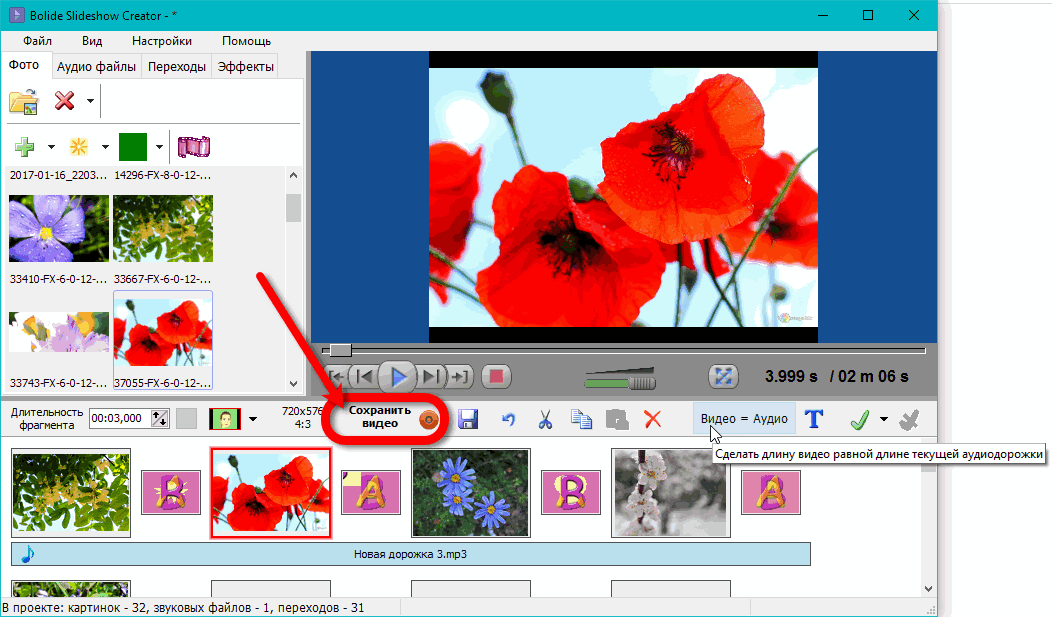Click the purple film strip icon
The width and height of the screenshot is (1052, 617).
(194, 147)
